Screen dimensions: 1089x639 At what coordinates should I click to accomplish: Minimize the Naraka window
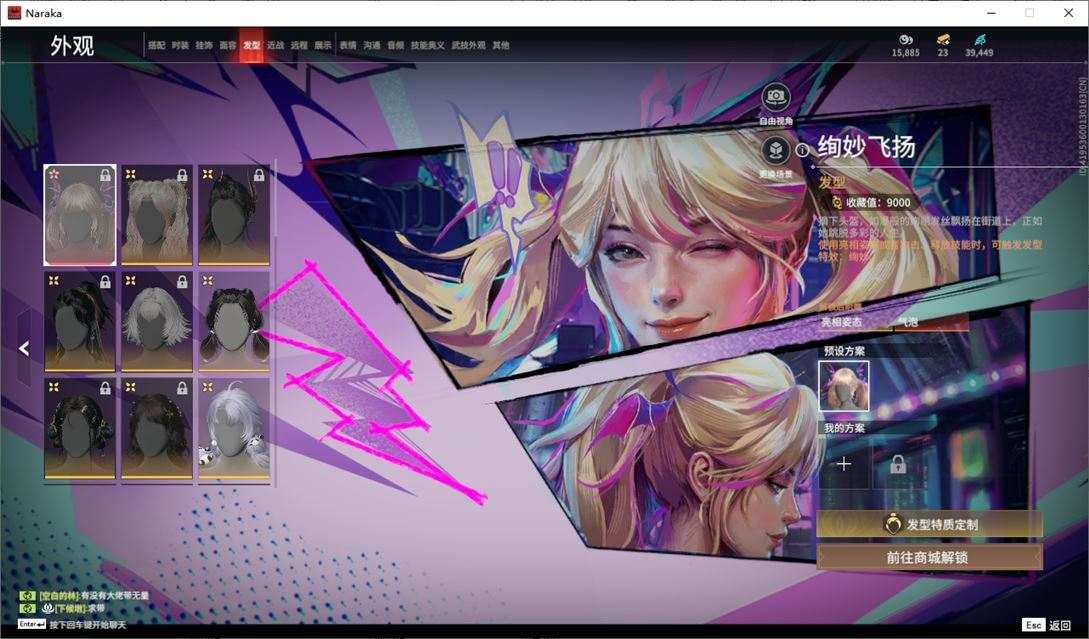(991, 13)
